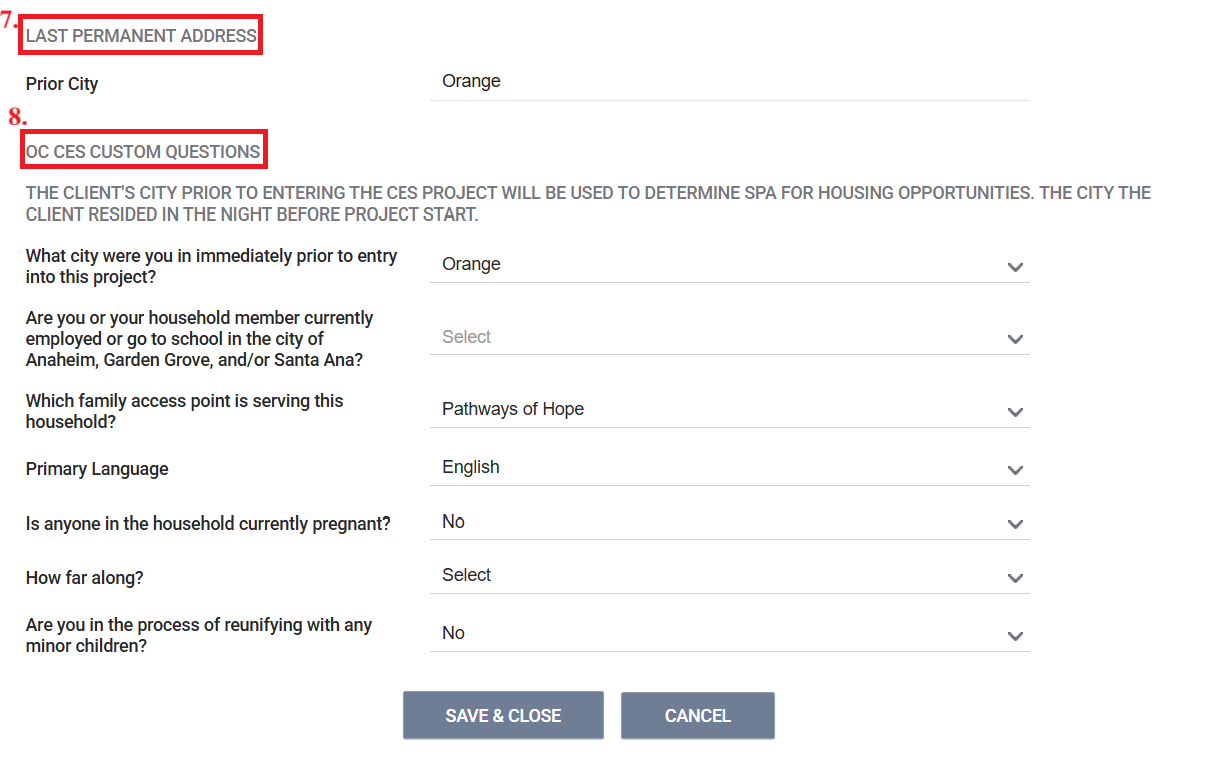Screen dimensions: 1224x769
Task: Click chevron arrow of Primary Language dropdown
Action: click(1015, 470)
